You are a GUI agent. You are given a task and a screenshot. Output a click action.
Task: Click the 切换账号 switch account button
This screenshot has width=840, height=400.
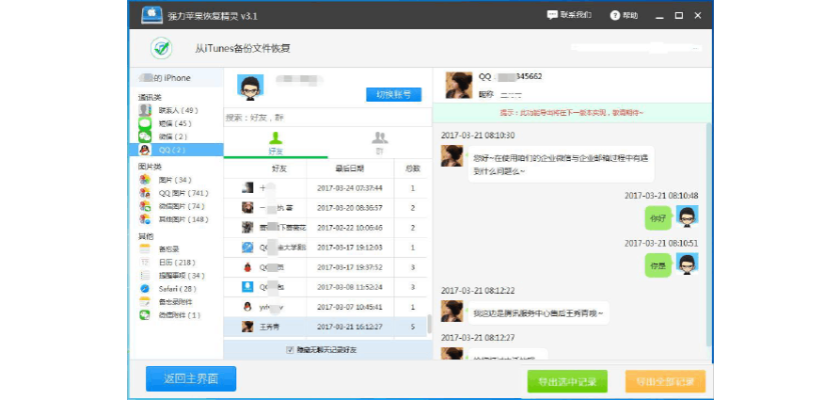394,94
